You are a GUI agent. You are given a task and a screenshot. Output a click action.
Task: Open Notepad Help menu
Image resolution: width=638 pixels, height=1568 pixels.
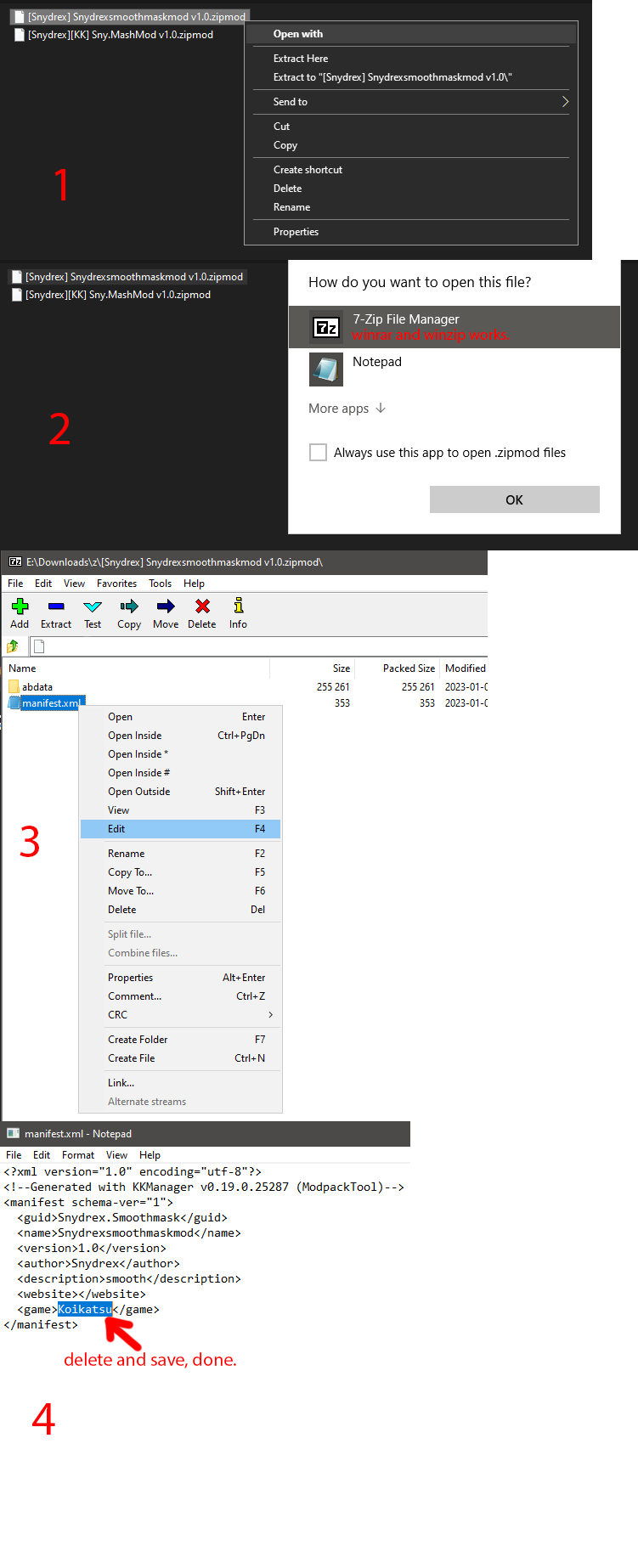click(x=150, y=1155)
